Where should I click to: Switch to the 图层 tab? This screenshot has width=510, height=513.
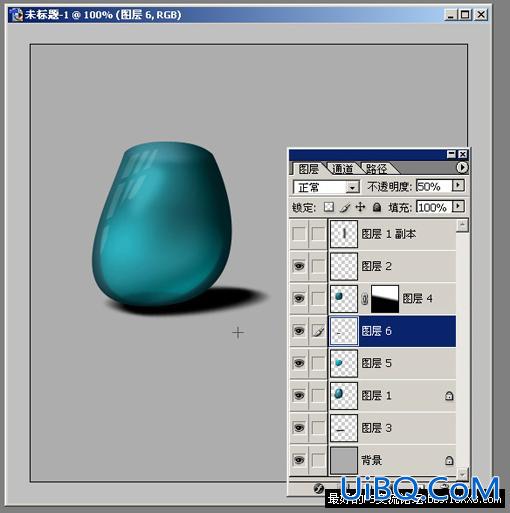pos(308,169)
